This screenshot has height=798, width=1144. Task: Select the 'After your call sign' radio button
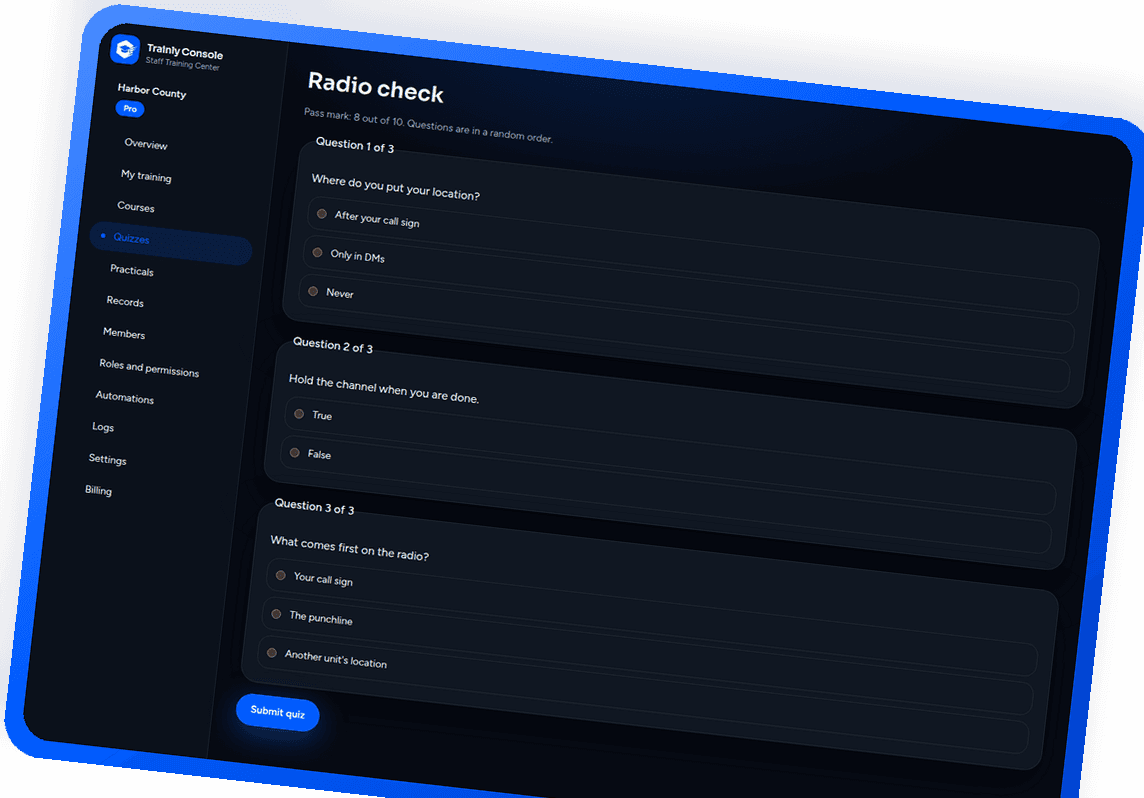322,214
